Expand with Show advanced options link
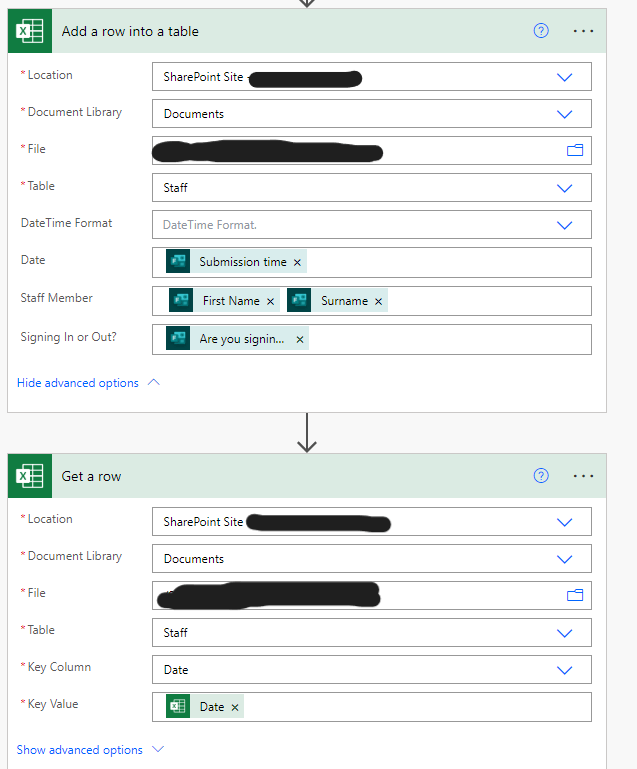The width and height of the screenshot is (637, 769). click(90, 750)
